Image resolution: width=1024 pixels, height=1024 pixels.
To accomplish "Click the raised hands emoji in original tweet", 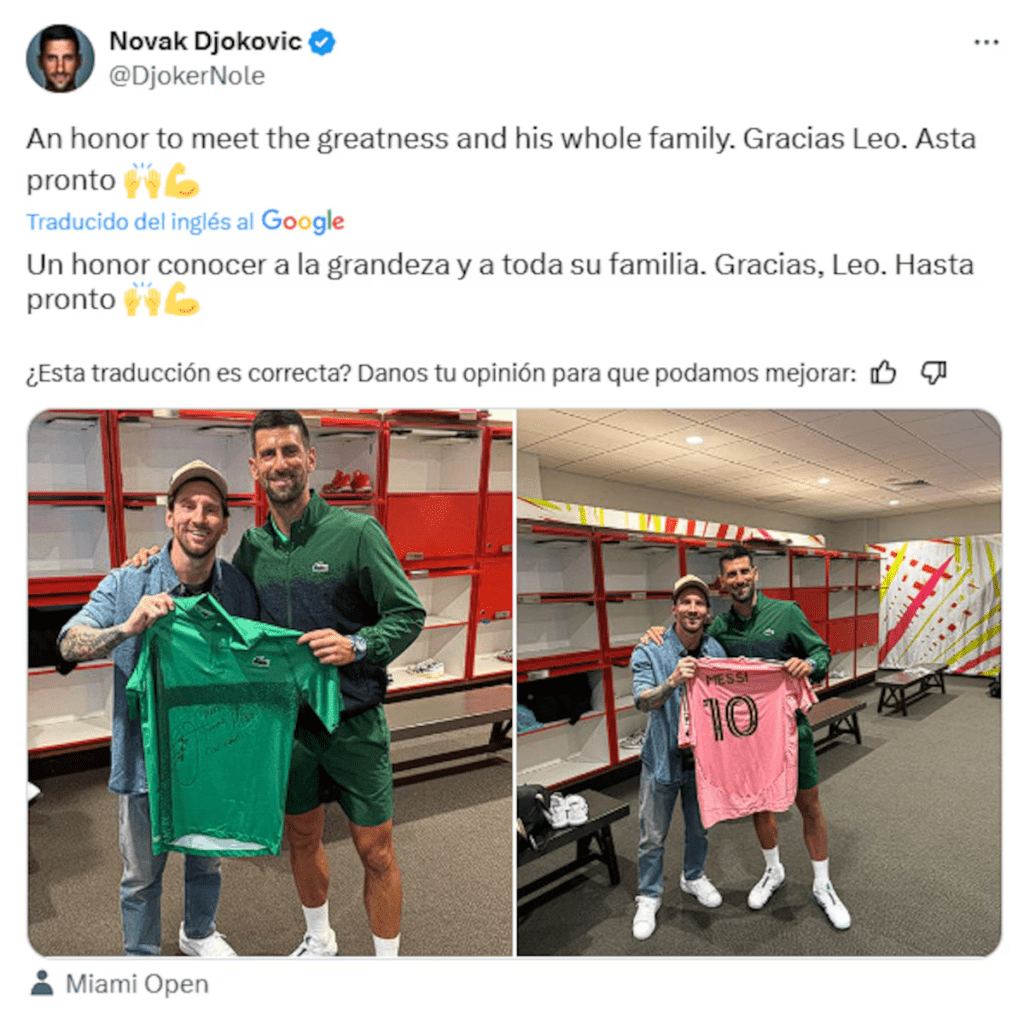I will click(142, 180).
